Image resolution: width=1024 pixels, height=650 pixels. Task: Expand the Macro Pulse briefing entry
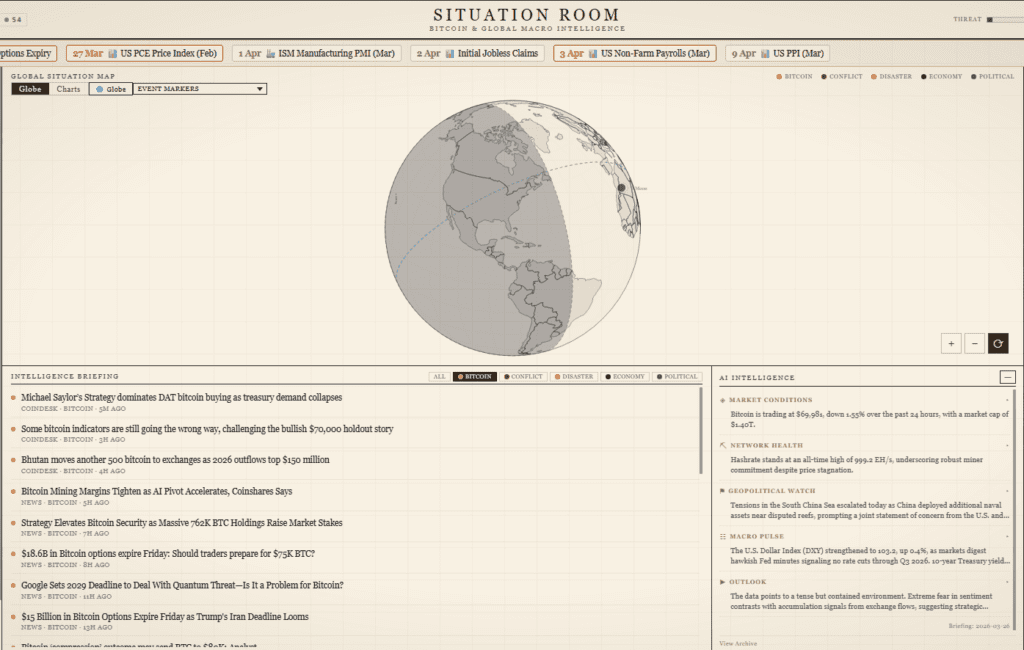tap(1005, 537)
